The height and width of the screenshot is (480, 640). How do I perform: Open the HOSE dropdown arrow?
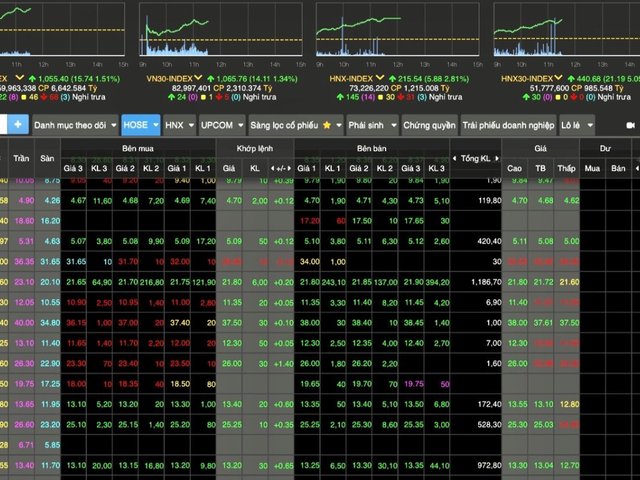pos(156,125)
